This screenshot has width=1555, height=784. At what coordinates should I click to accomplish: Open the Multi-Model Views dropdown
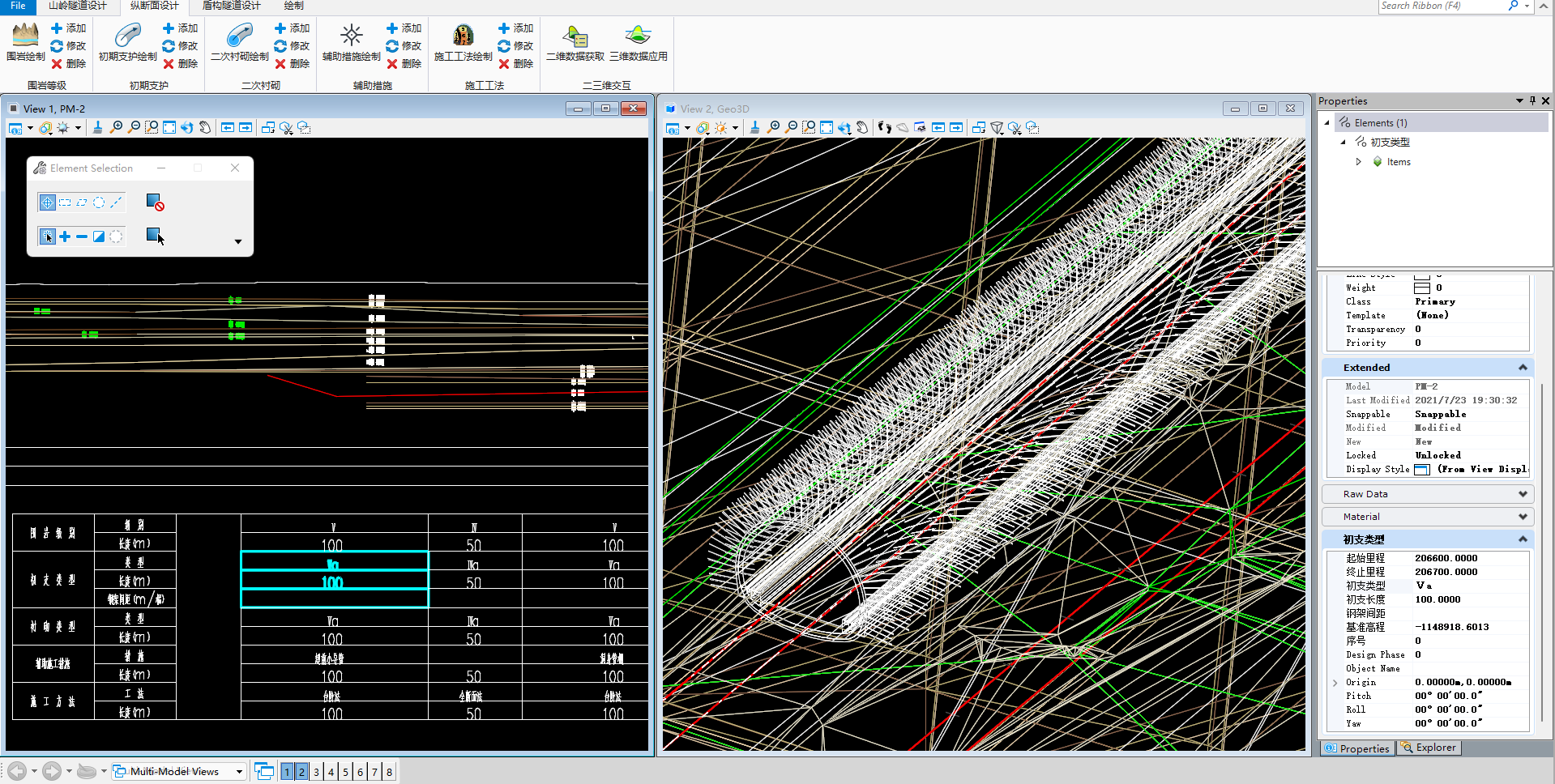click(x=239, y=772)
